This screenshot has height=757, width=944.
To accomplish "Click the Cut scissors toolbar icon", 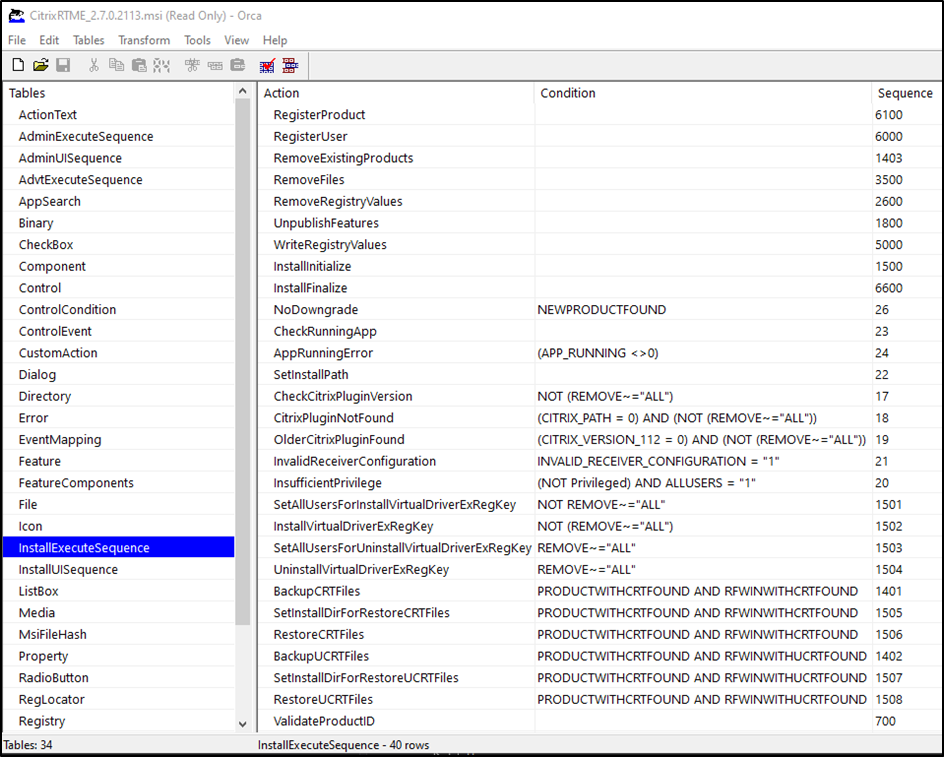I will [93, 65].
